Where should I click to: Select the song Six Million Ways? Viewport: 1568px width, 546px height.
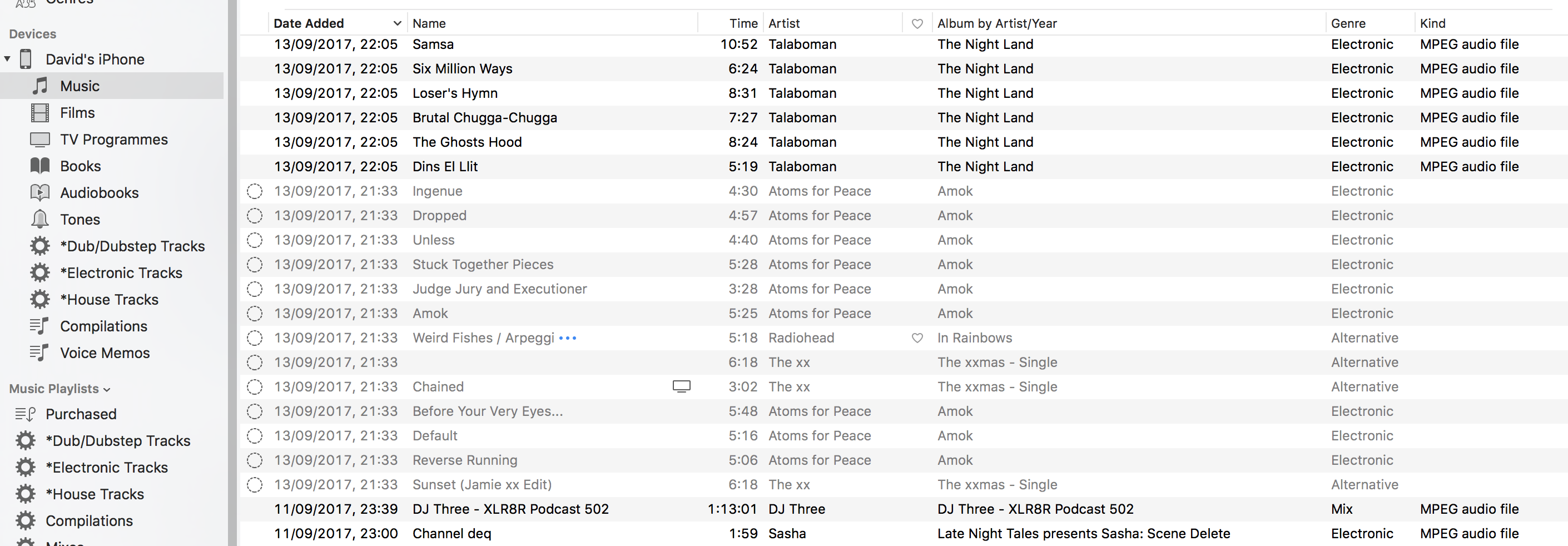click(462, 69)
